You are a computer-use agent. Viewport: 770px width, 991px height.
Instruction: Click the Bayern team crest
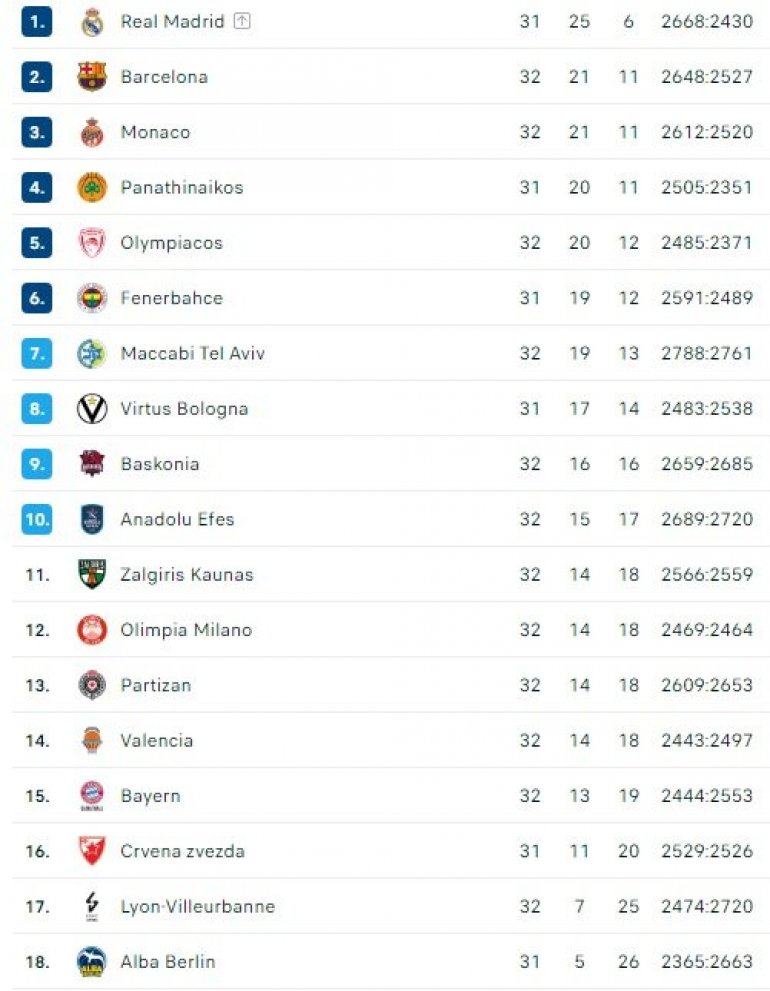pos(92,796)
